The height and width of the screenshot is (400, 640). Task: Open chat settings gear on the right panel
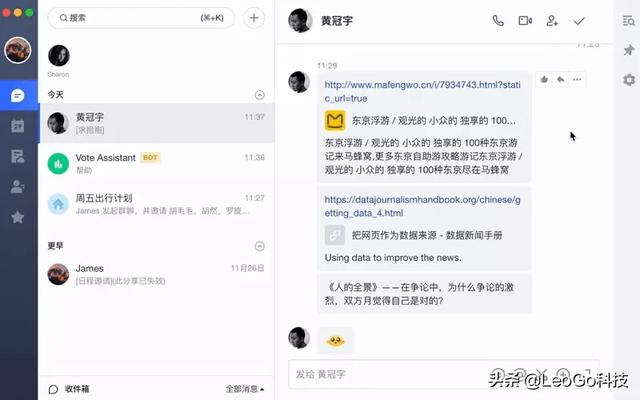pos(629,80)
